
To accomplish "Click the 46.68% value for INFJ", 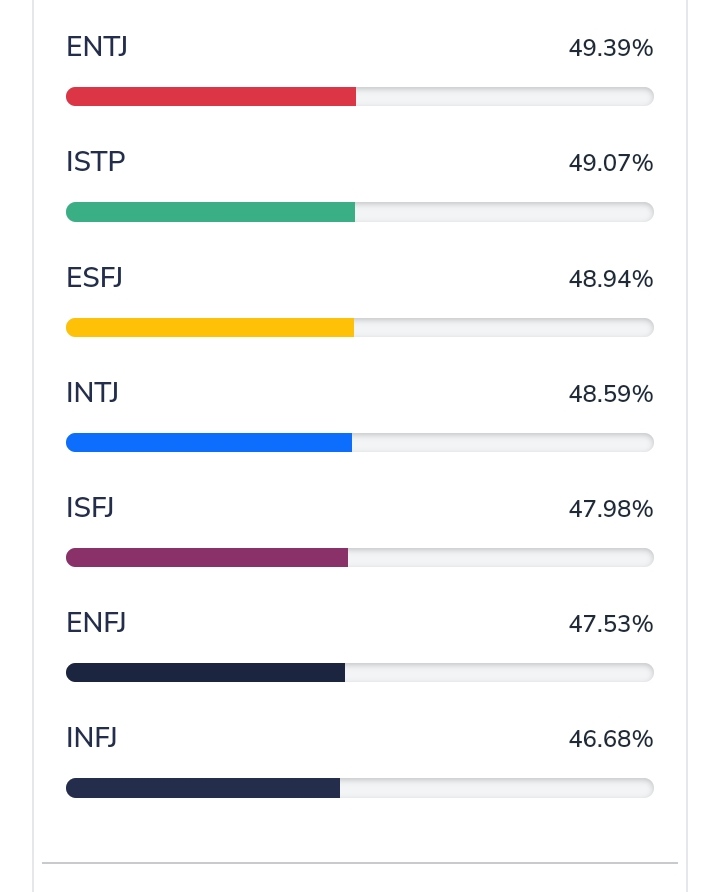I will tap(611, 738).
